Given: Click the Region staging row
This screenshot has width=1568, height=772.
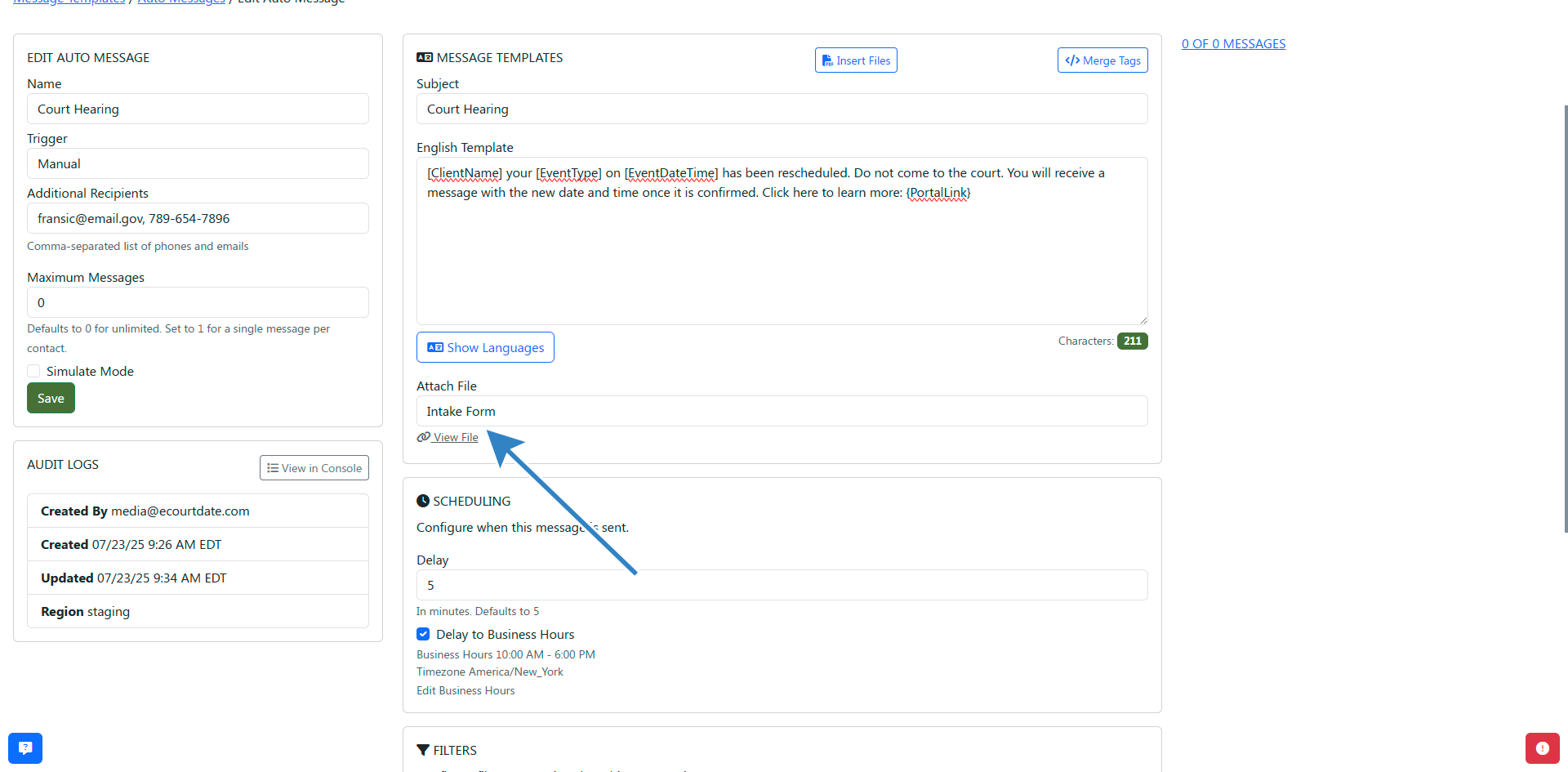Looking at the screenshot, I should pos(198,611).
